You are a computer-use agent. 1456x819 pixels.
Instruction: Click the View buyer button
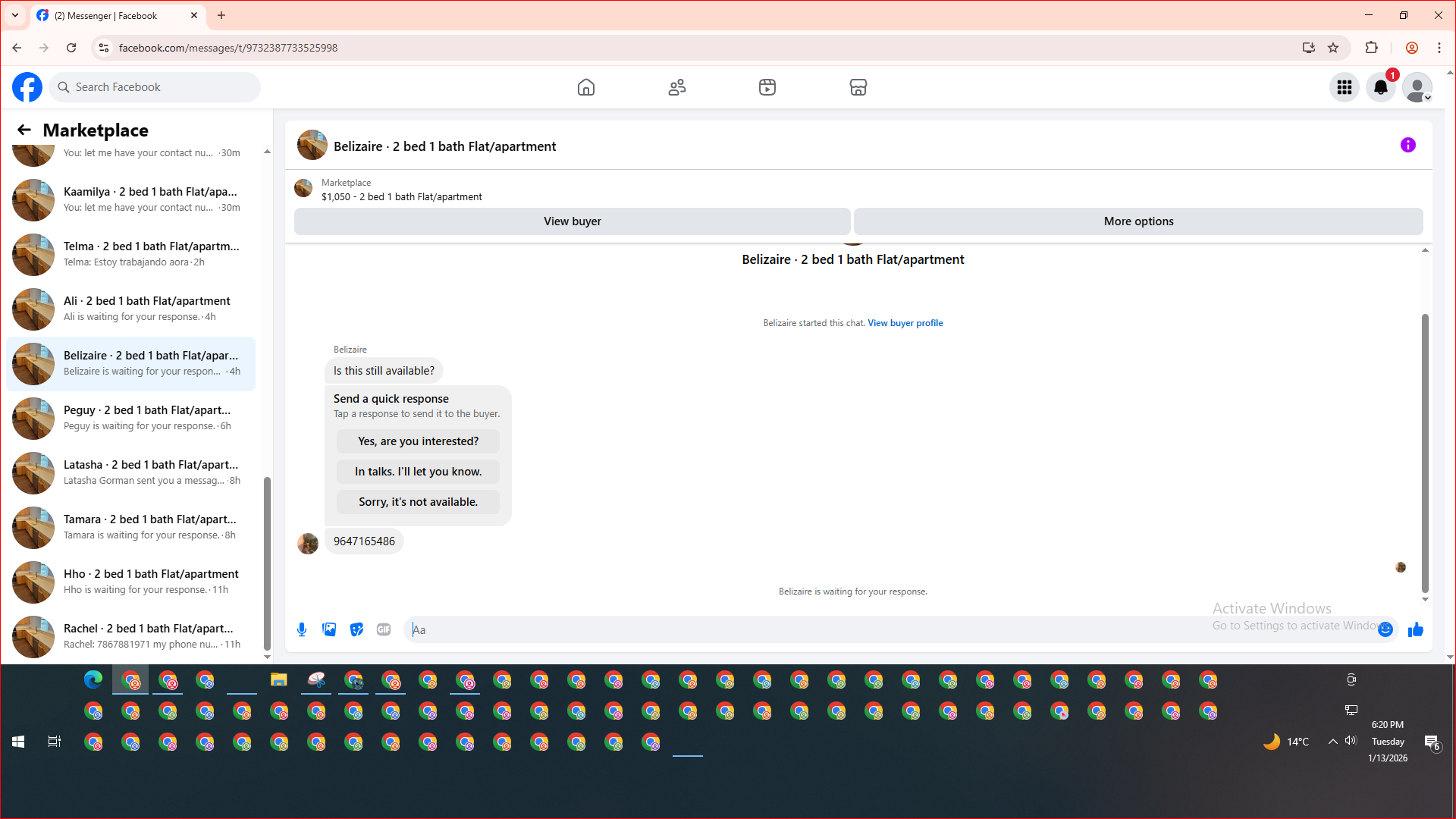pos(572,221)
